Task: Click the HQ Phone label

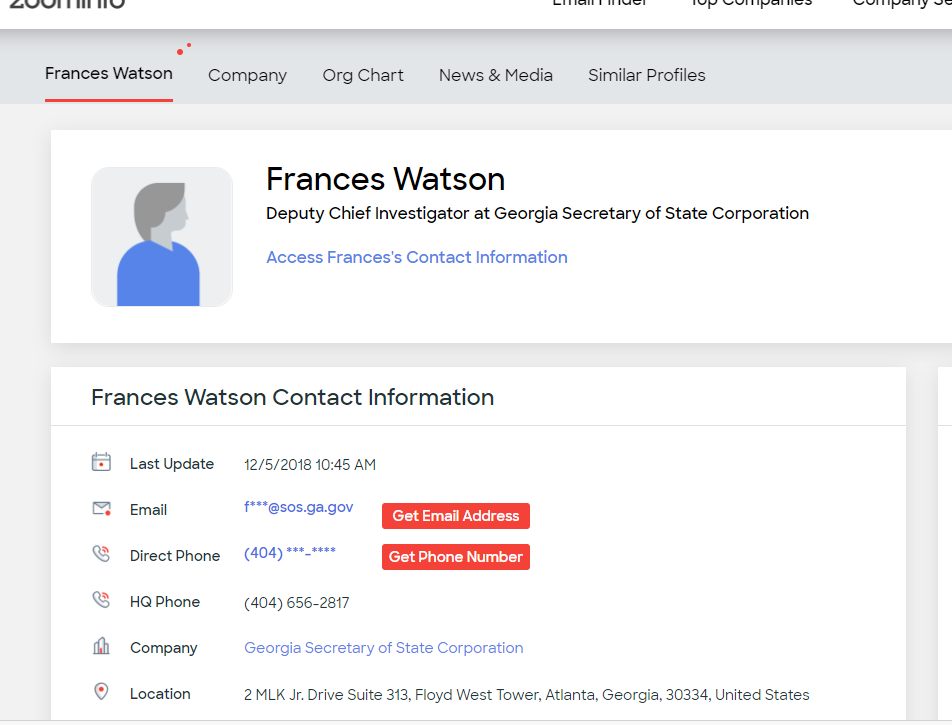Action: pos(165,602)
